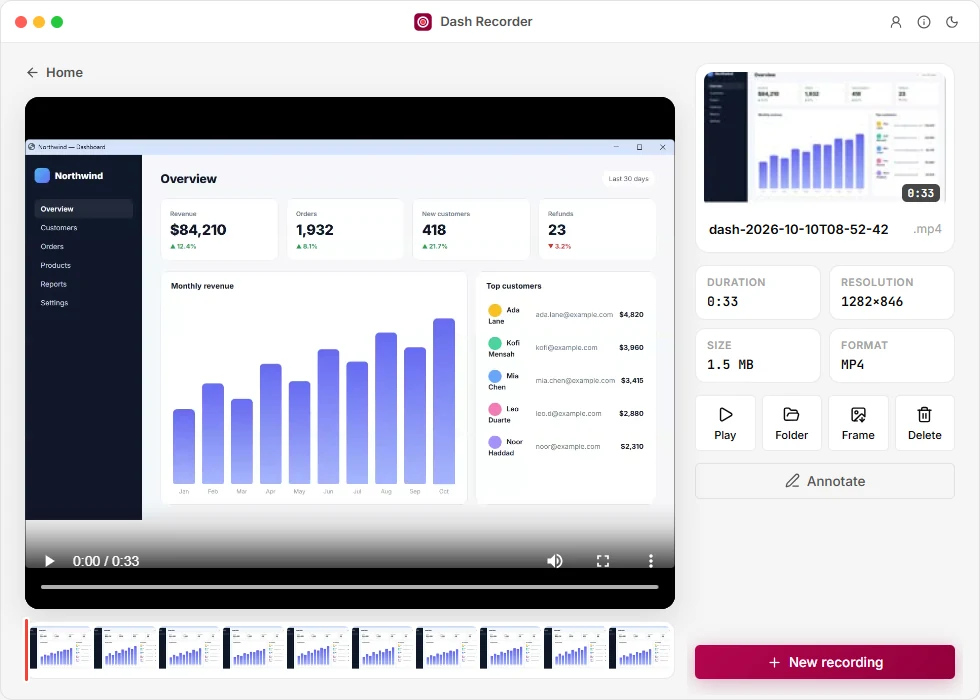The image size is (980, 700).
Task: Open the user account icon
Action: coord(896,22)
